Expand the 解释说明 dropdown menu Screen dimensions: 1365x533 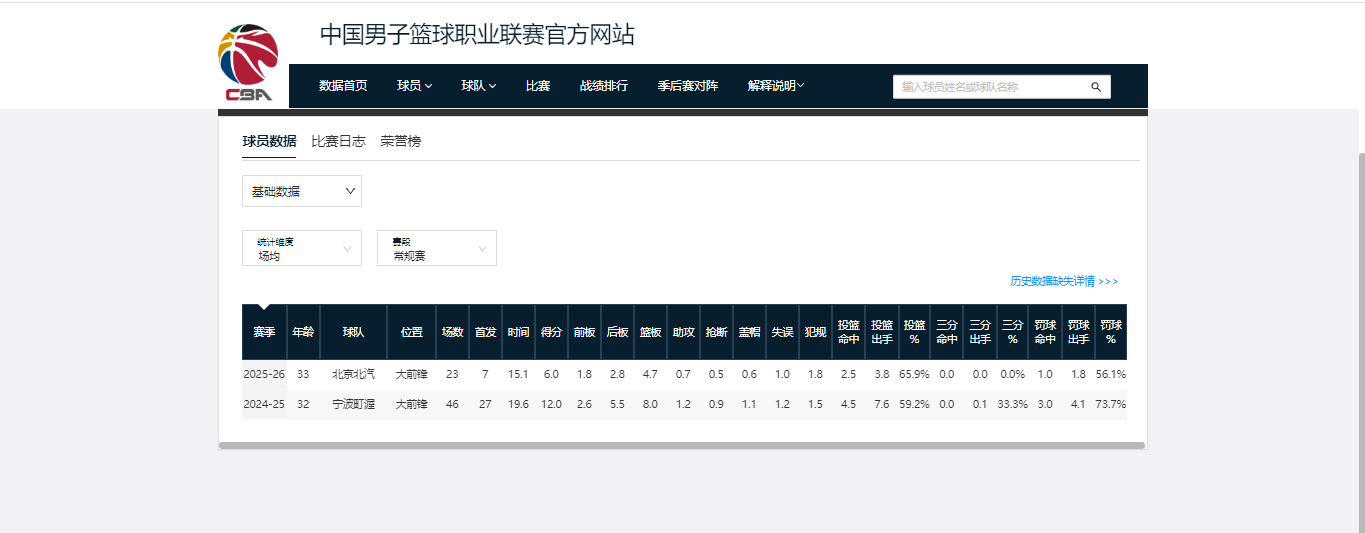pyautogui.click(x=776, y=86)
